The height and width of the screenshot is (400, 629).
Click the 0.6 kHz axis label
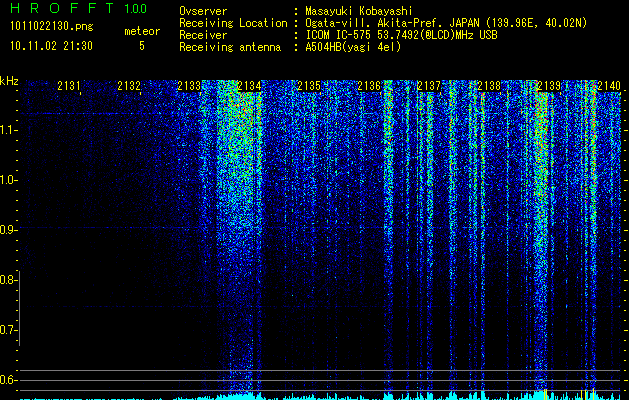(x=7, y=380)
